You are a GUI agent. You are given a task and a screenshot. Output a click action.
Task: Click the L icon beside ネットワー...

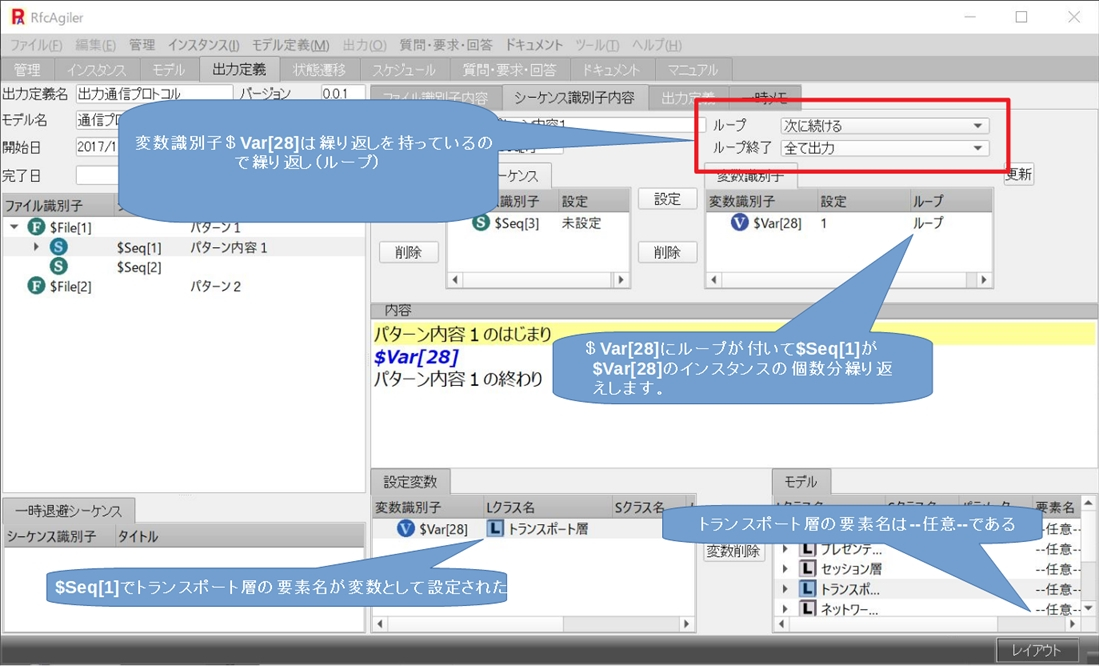click(x=807, y=609)
